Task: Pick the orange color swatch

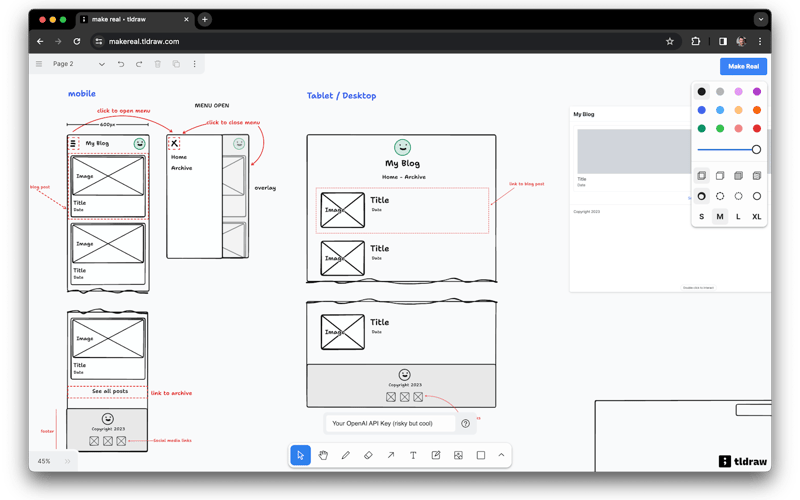Action: tap(757, 110)
